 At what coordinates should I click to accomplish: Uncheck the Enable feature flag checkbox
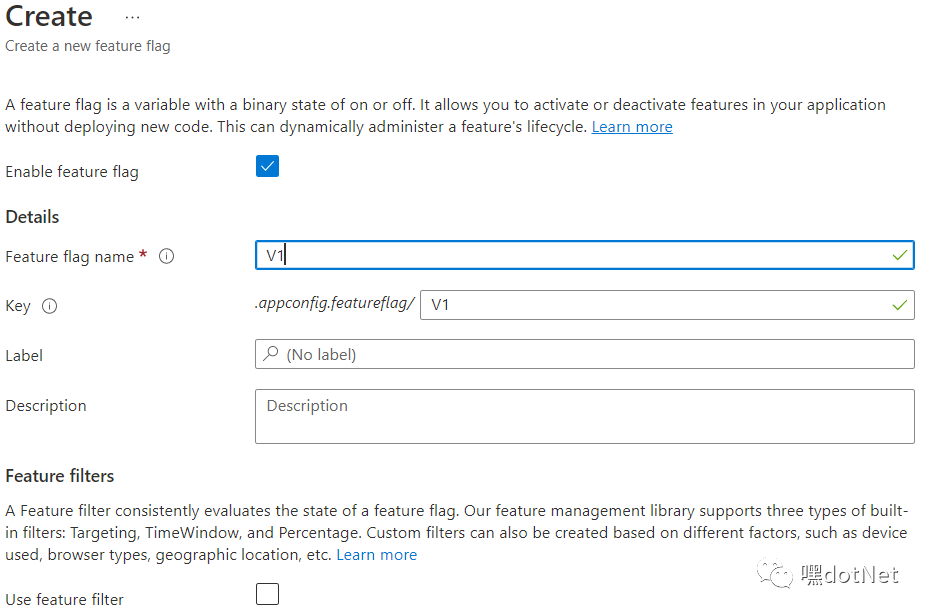[267, 167]
